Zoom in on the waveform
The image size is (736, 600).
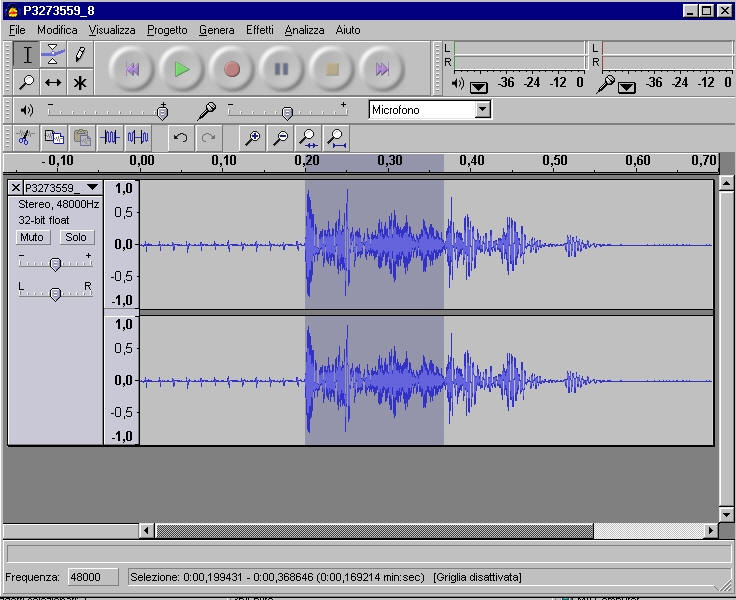253,138
